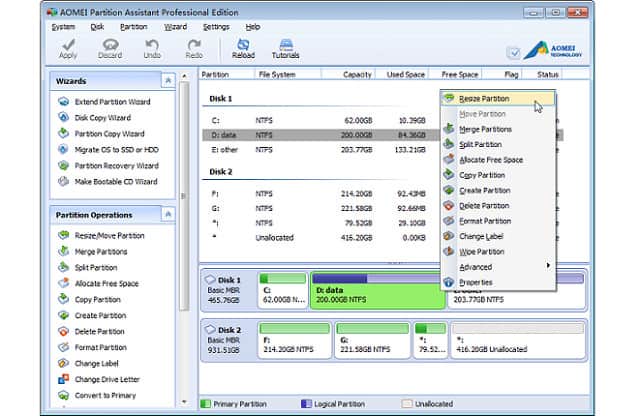Open the Help menu
This screenshot has width=640, height=416.
pos(253,27)
